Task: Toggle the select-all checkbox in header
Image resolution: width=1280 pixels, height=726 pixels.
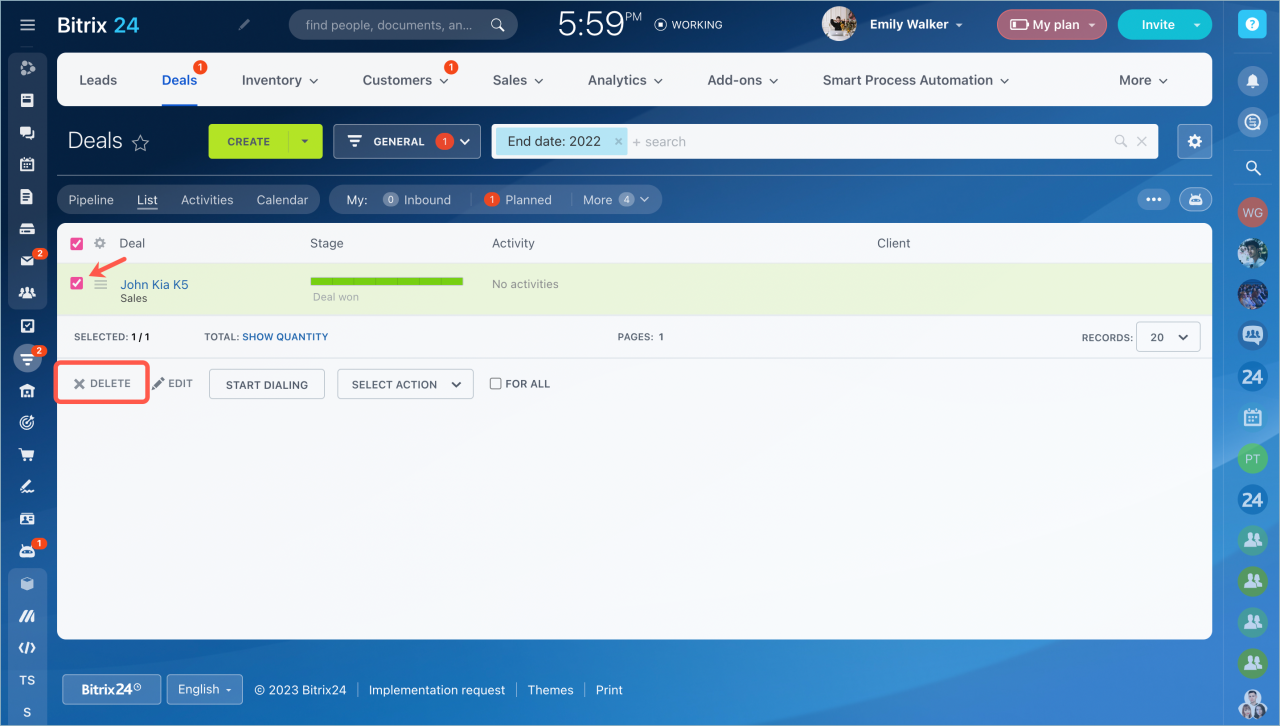Action: [x=77, y=243]
